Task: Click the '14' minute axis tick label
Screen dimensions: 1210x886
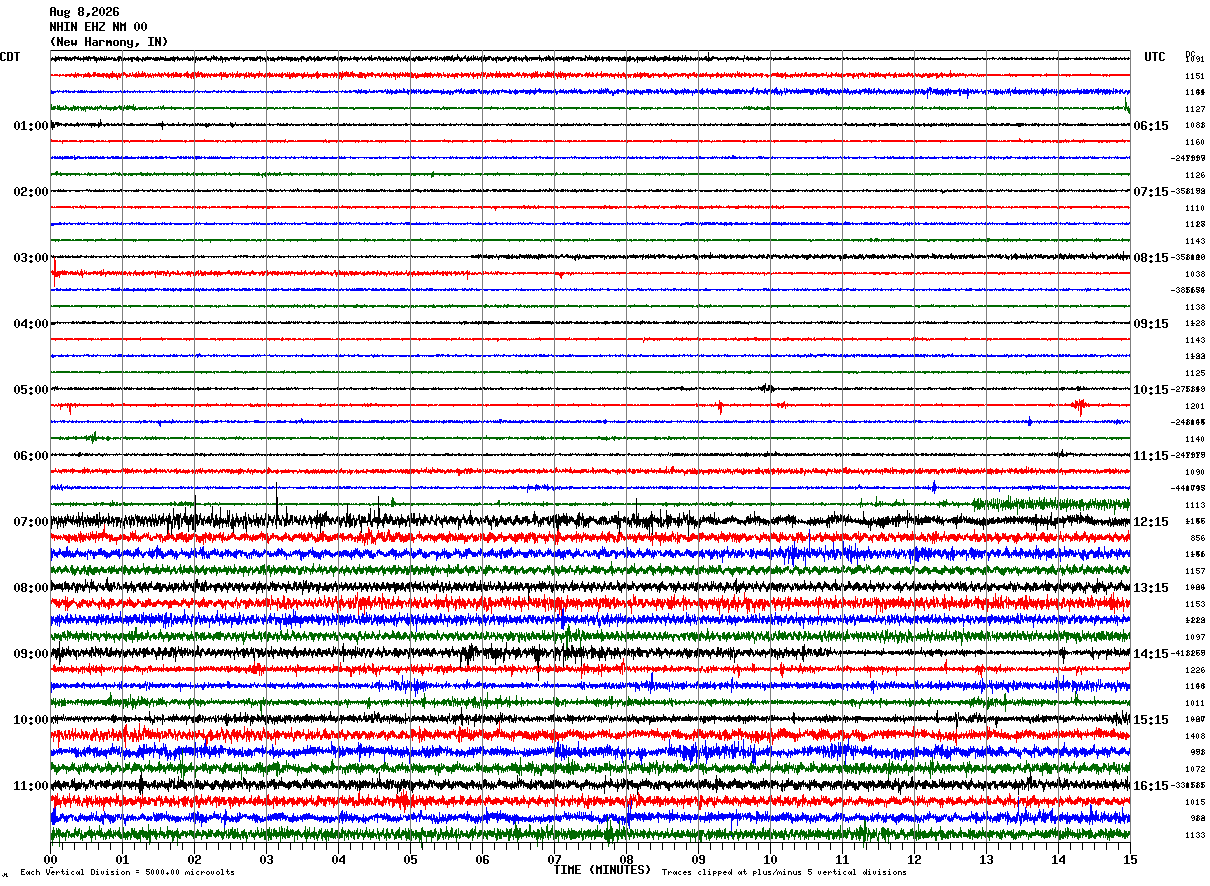Action: tap(1059, 859)
